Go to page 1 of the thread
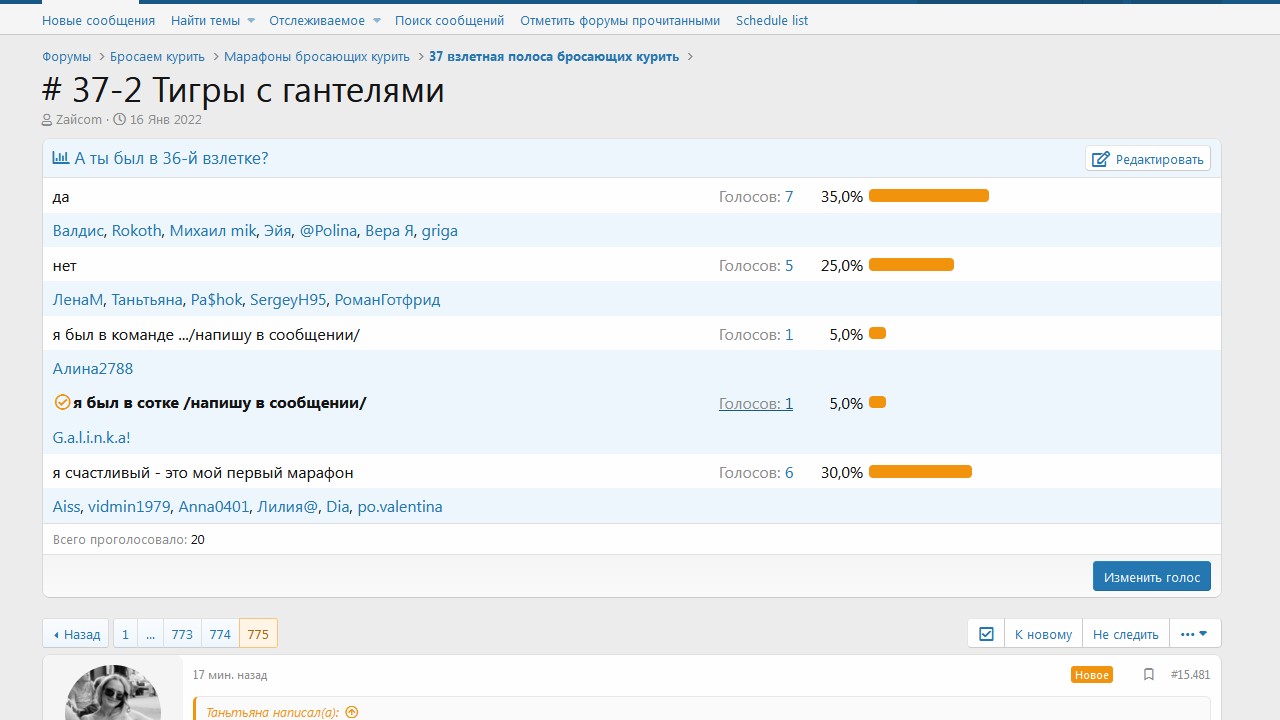Screen dimensions: 1280x720 click(125, 634)
